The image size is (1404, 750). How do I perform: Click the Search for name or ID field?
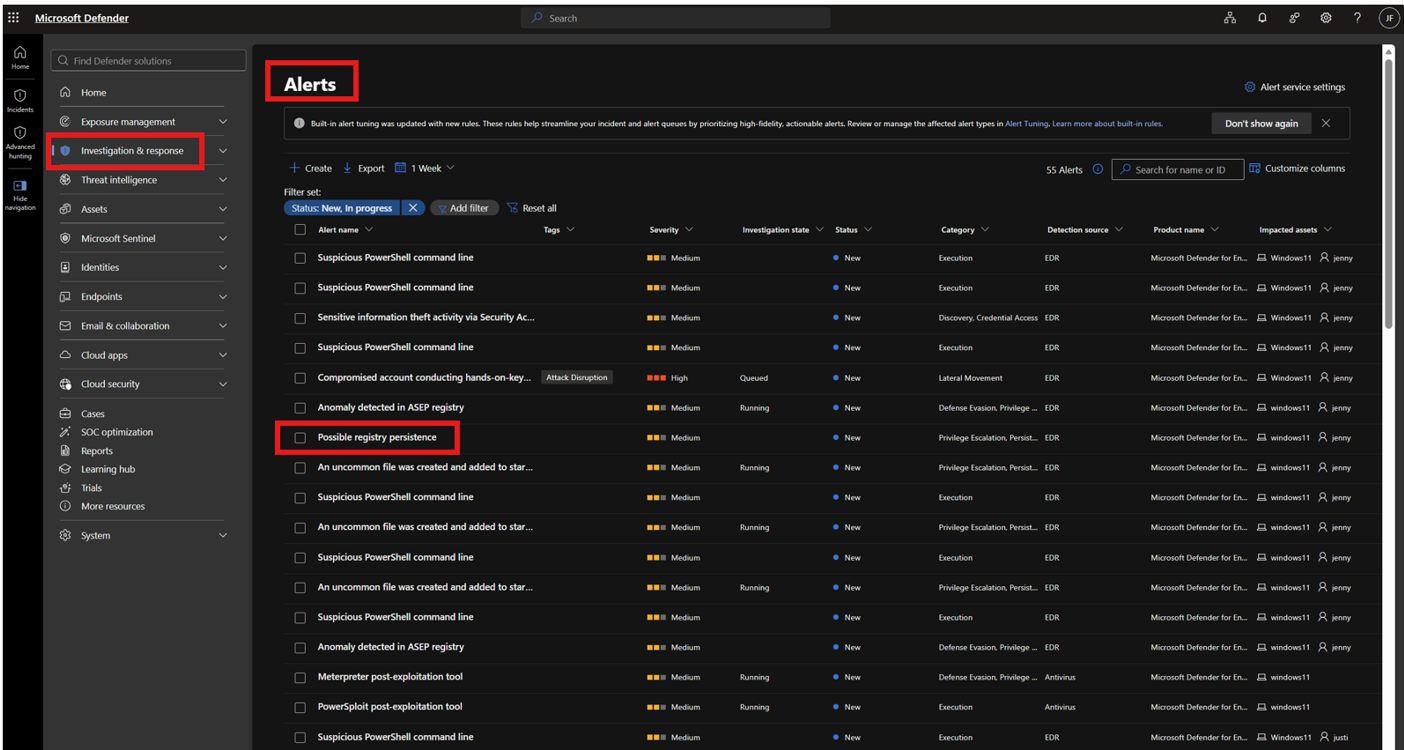pos(1178,169)
